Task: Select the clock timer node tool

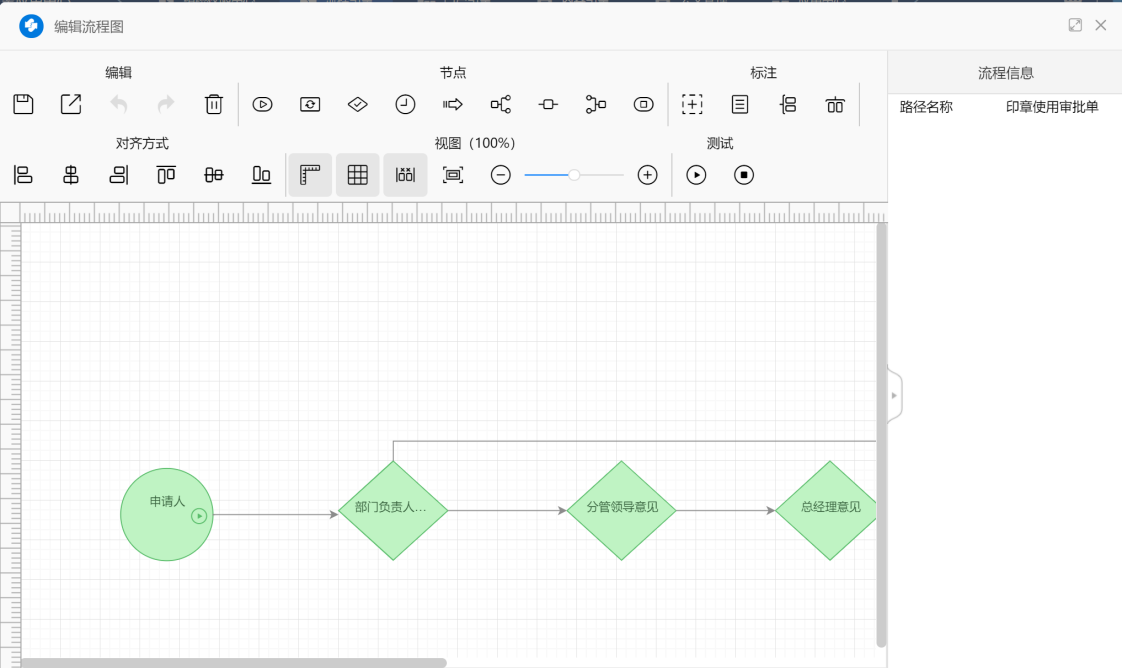Action: tap(405, 104)
